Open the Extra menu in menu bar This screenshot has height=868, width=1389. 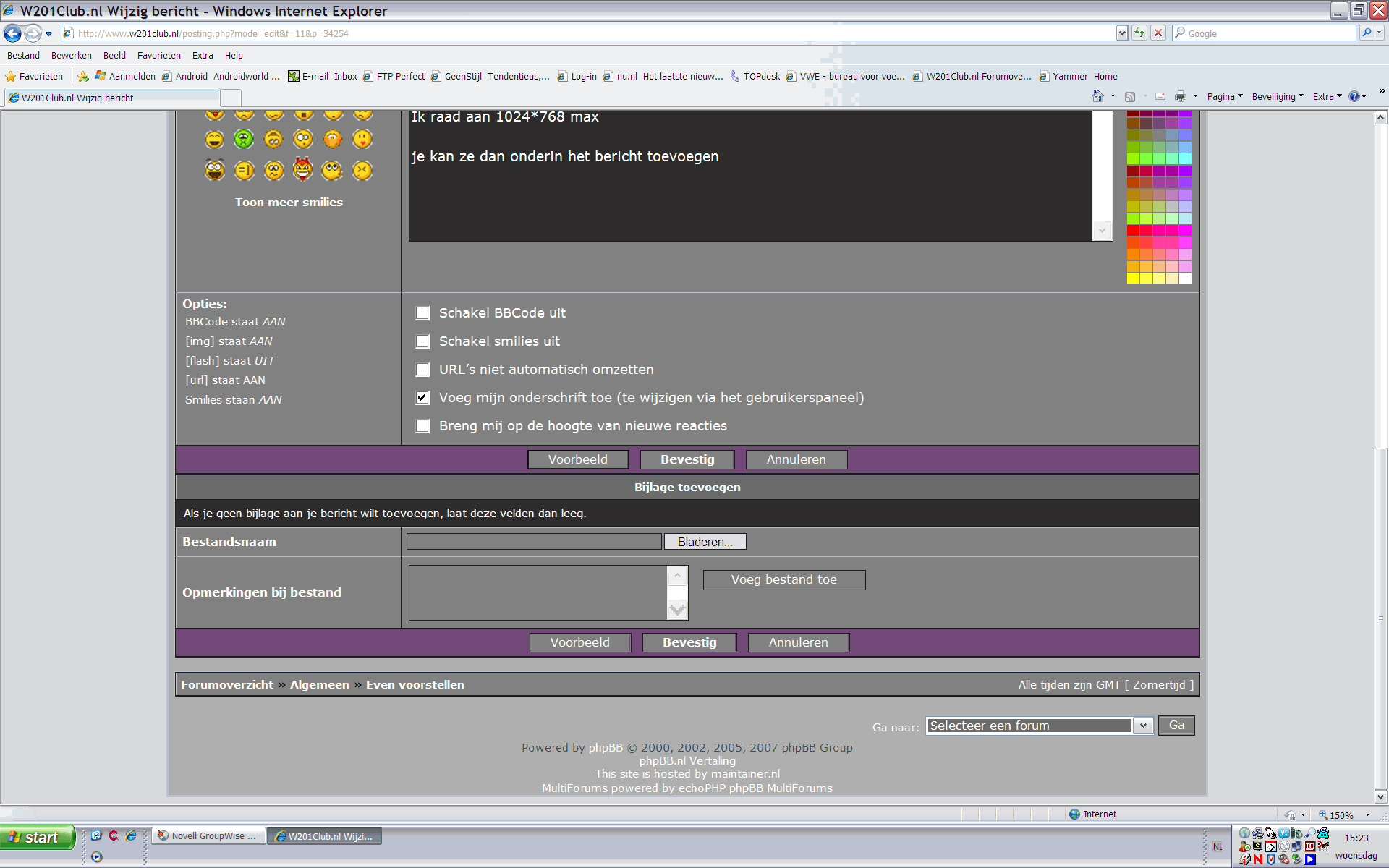click(x=203, y=55)
